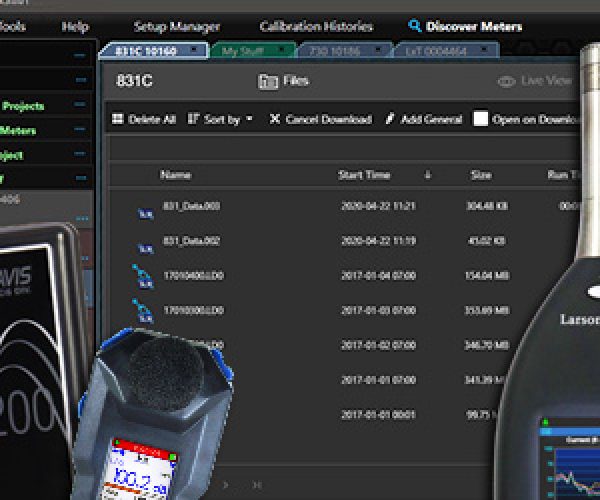
Task: Switch to the 831C 10160 tab
Action: [153, 51]
